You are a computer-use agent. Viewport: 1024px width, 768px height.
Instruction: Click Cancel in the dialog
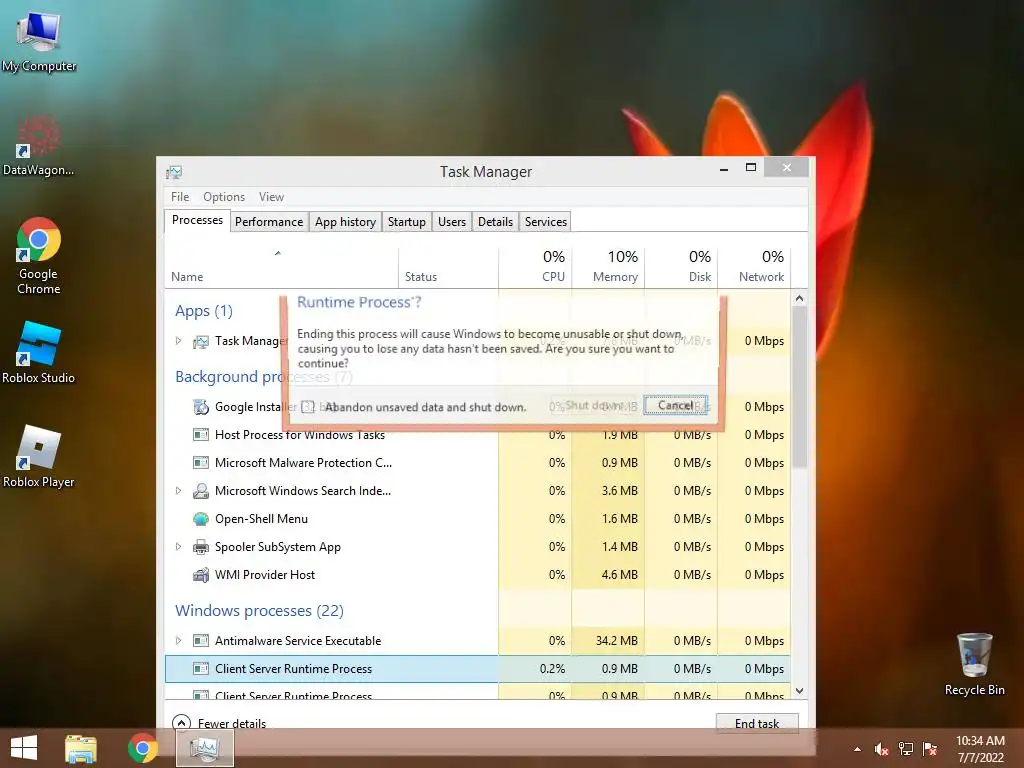(675, 406)
